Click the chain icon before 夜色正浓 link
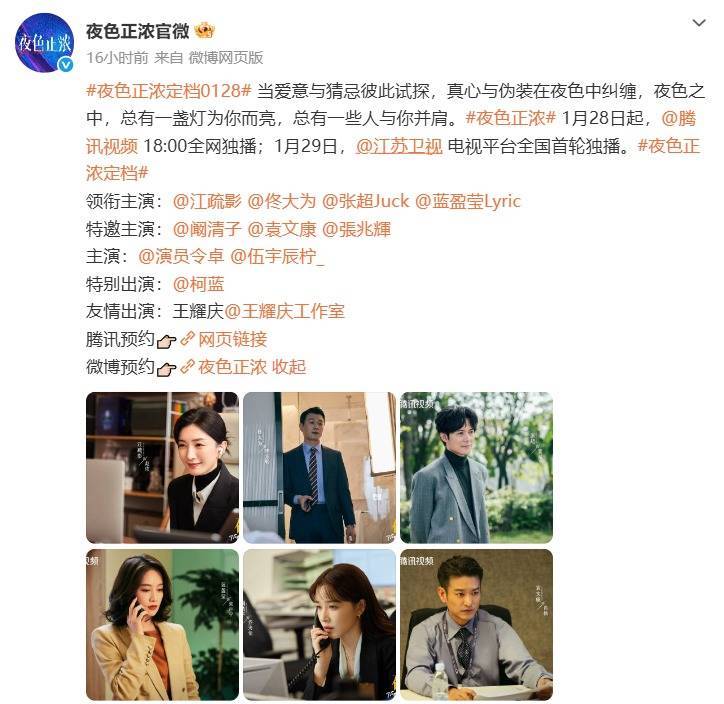724x704 pixels. [187, 367]
